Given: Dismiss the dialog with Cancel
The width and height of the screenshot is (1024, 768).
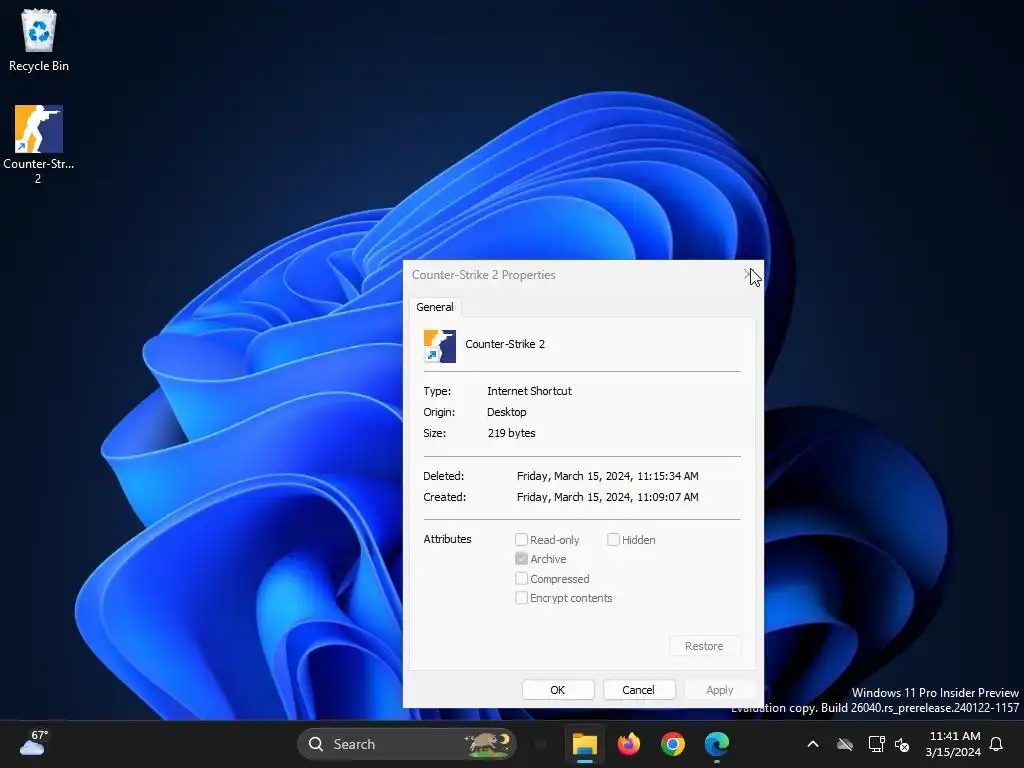Looking at the screenshot, I should (x=639, y=690).
